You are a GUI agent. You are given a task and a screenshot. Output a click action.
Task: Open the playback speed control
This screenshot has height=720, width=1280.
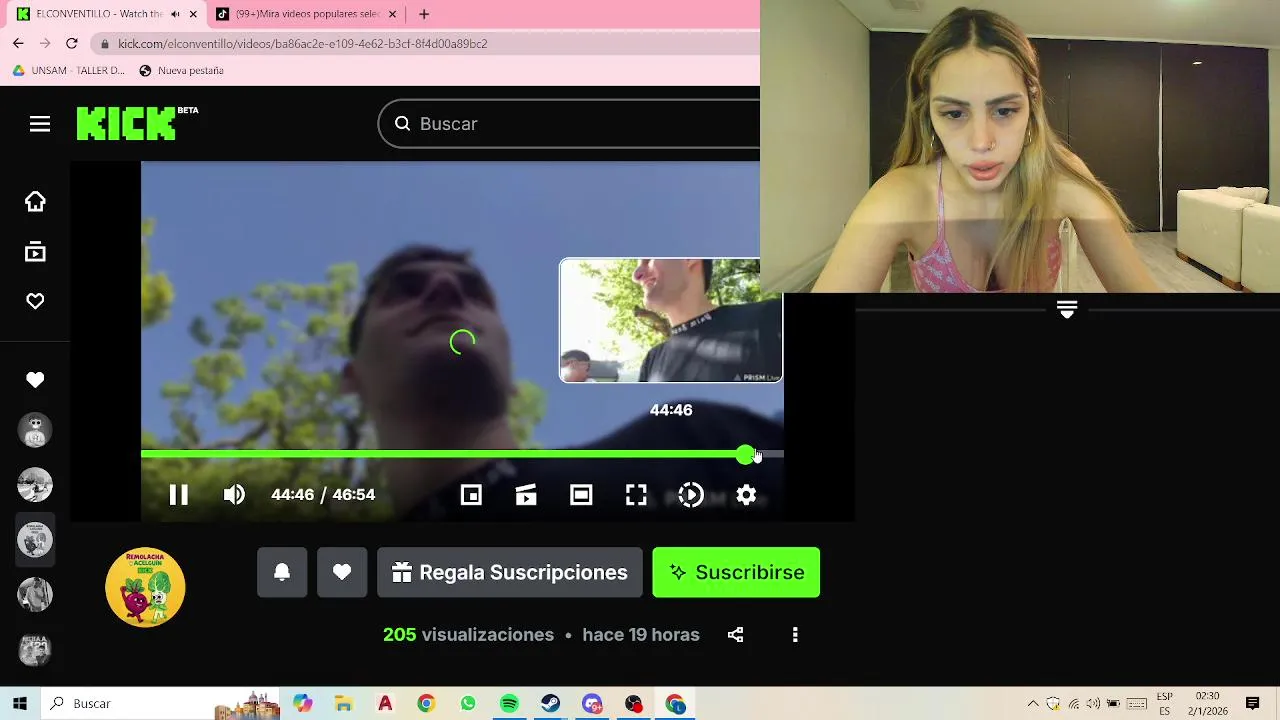click(x=691, y=495)
